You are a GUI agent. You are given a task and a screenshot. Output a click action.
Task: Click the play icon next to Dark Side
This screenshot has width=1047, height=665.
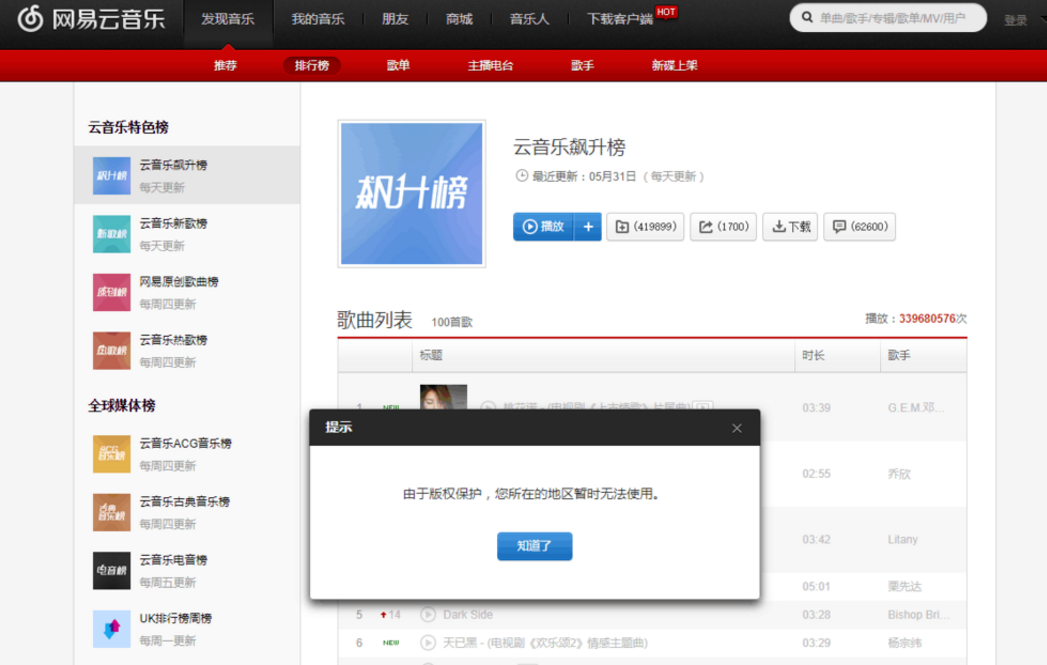(430, 614)
